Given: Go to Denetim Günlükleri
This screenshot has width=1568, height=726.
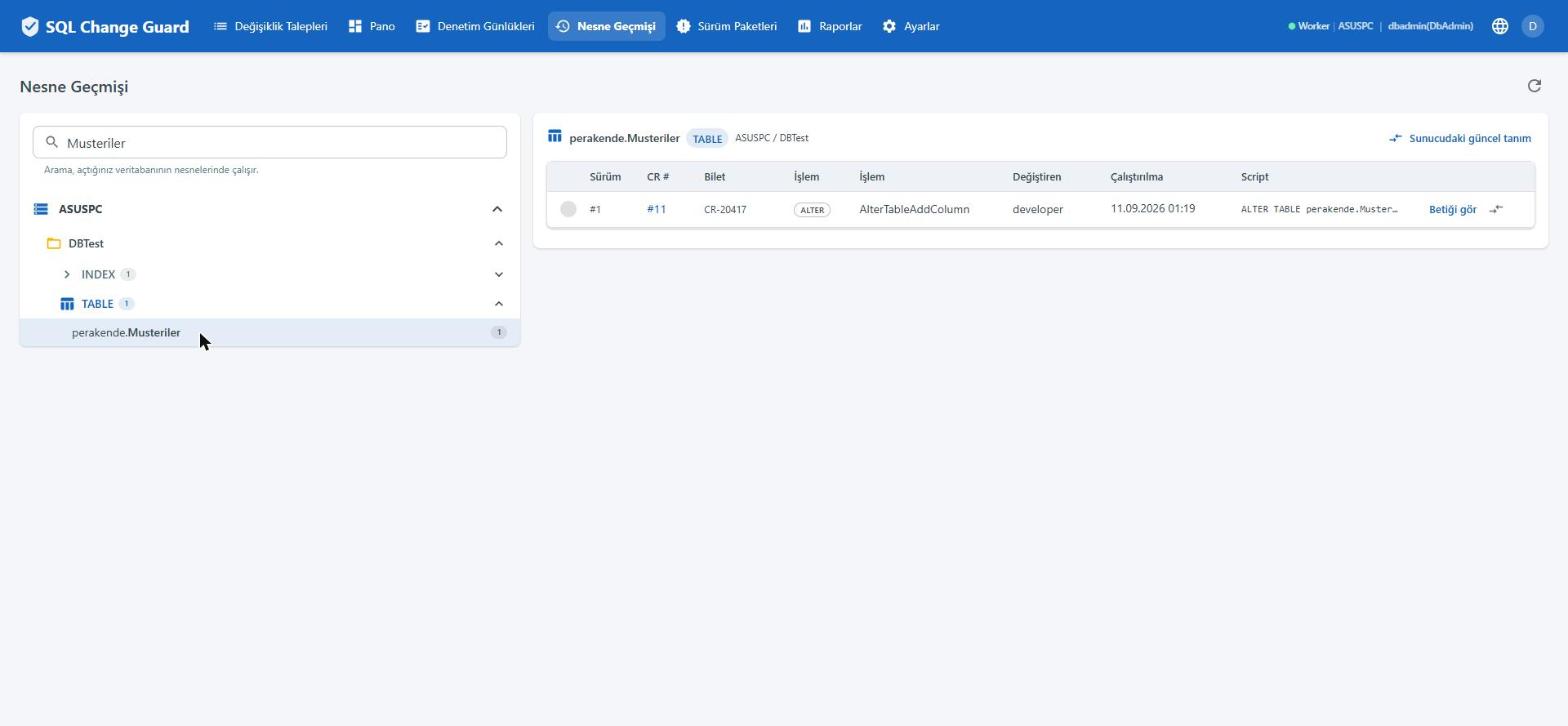Looking at the screenshot, I should [475, 26].
